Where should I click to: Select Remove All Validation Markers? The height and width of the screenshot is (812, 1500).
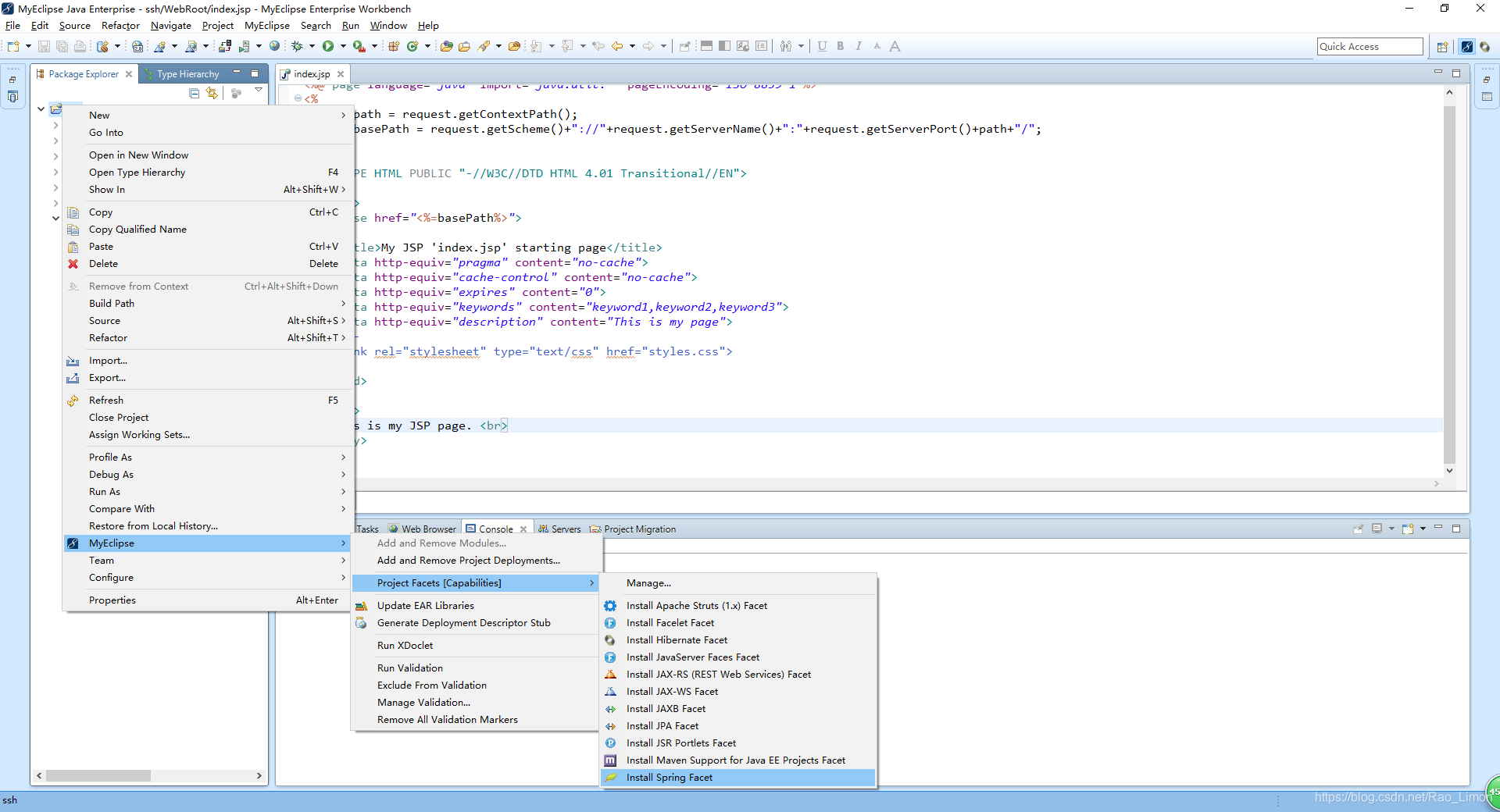[x=477, y=719]
